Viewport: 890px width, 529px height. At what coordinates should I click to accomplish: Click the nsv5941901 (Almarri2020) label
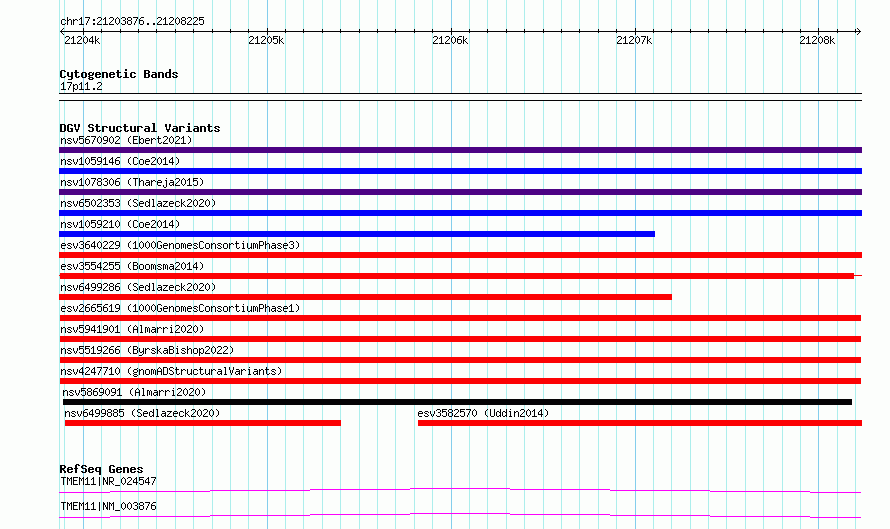click(x=132, y=329)
